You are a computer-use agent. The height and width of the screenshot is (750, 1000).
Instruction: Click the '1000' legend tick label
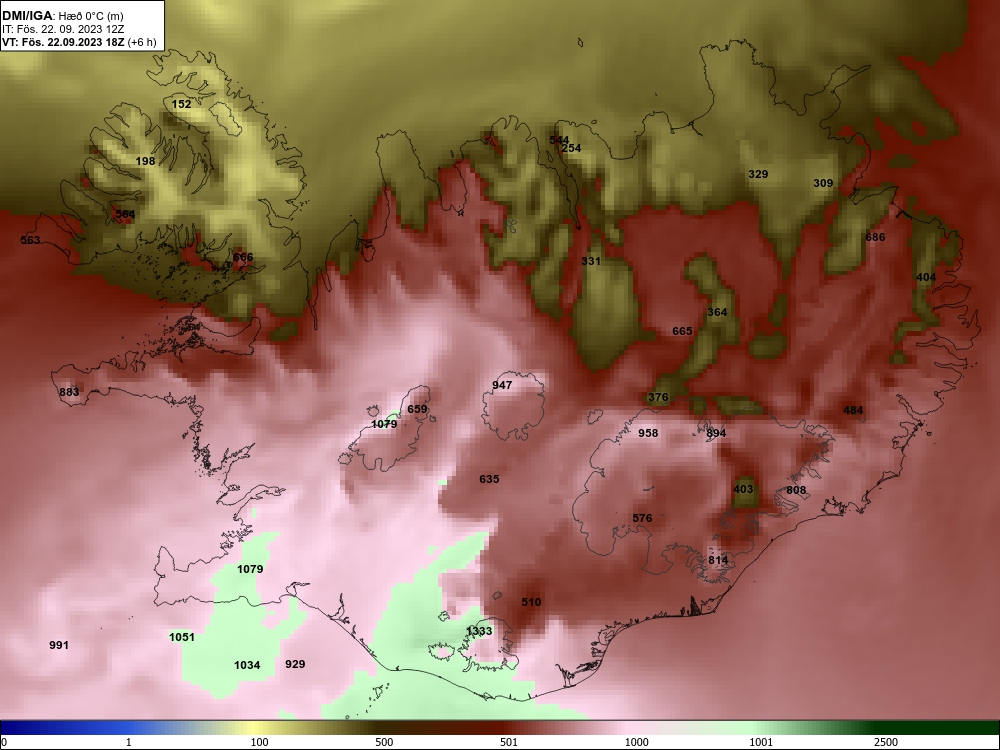(x=637, y=742)
